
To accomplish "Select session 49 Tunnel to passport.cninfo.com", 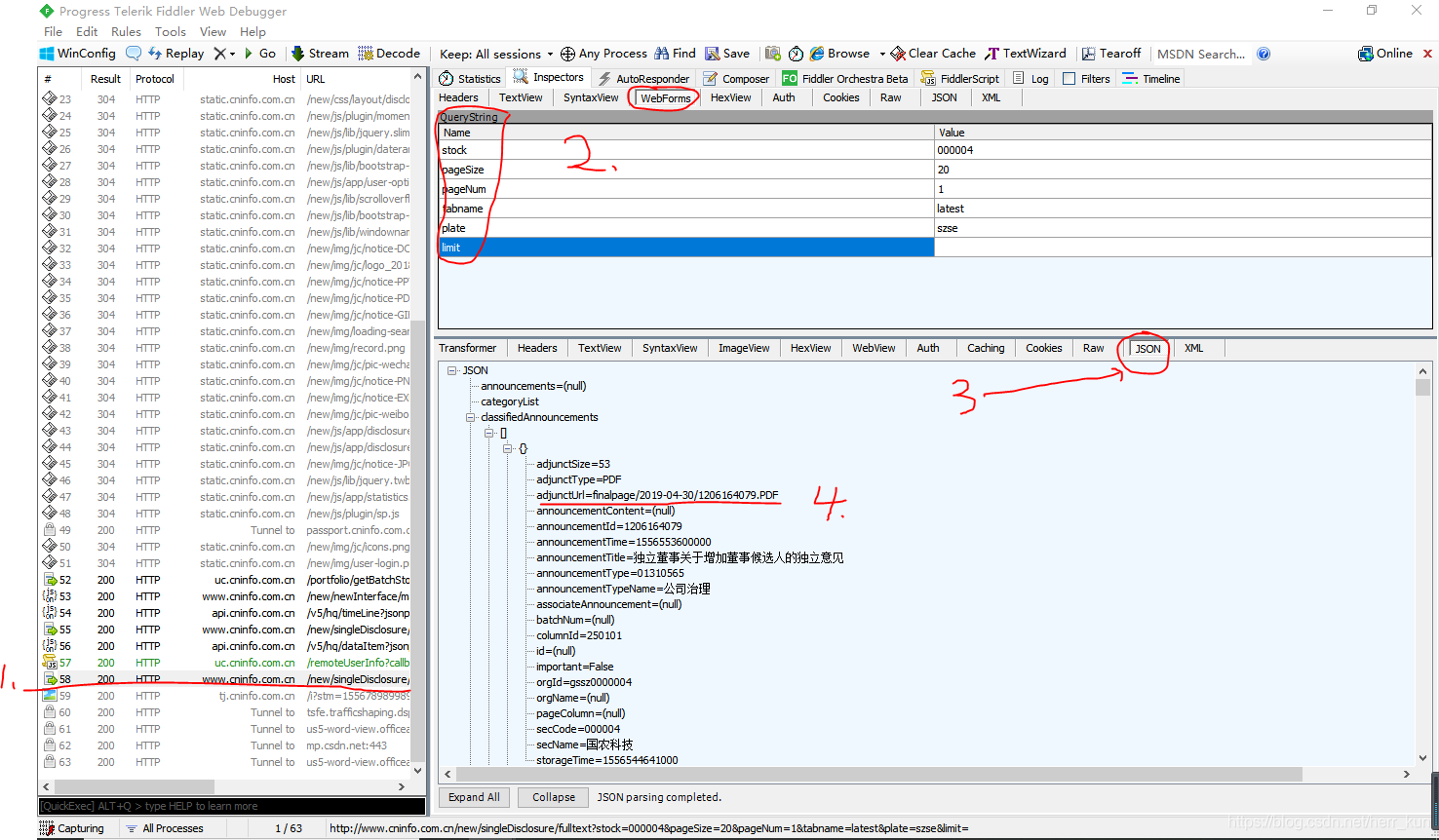I will [225, 530].
